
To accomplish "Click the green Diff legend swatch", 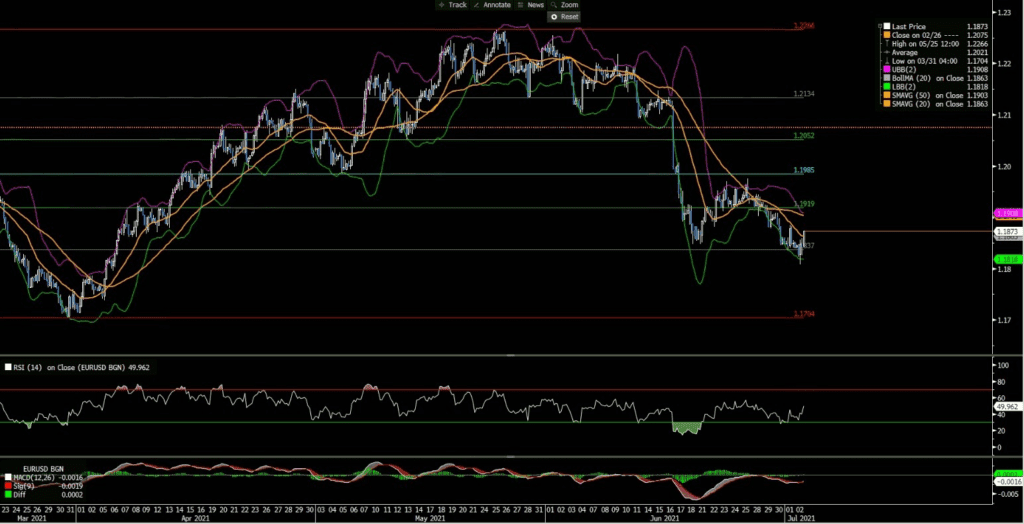I will click(8, 495).
